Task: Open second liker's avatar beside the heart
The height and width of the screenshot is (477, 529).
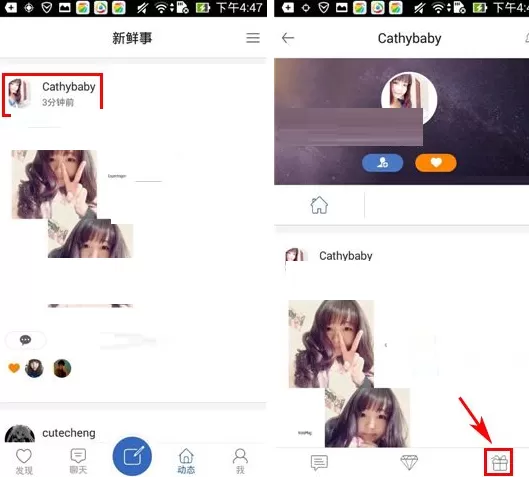Action: pyautogui.click(x=62, y=368)
